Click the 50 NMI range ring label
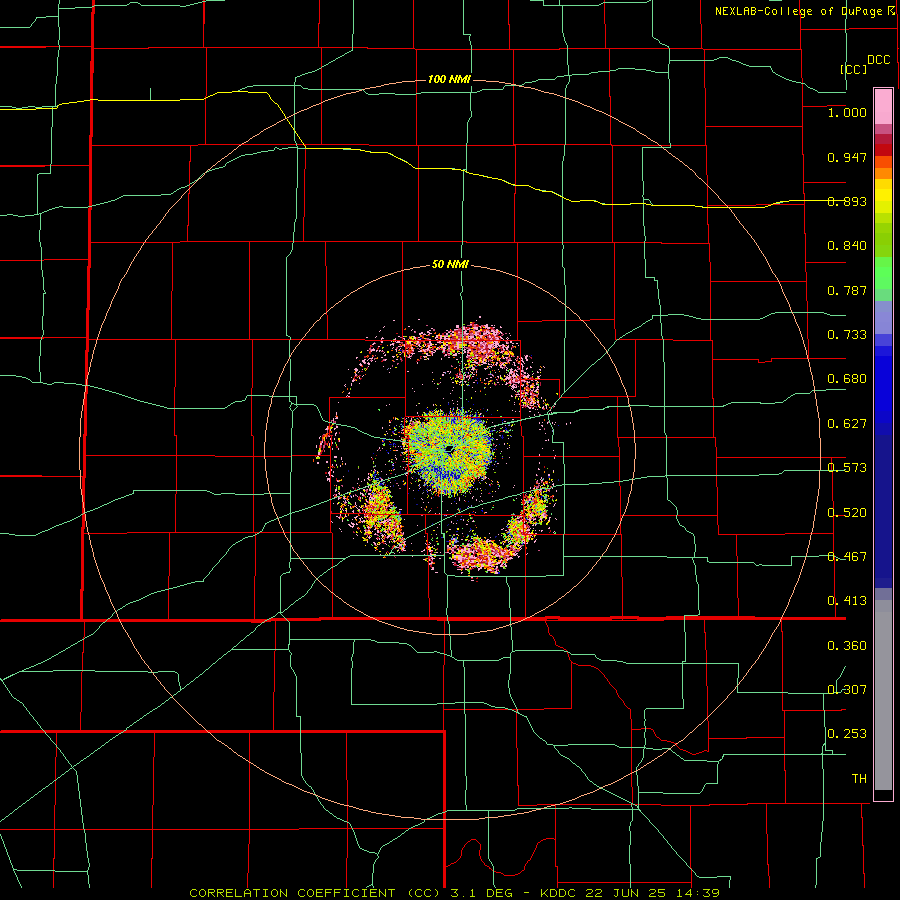The width and height of the screenshot is (900, 900). (x=450, y=264)
